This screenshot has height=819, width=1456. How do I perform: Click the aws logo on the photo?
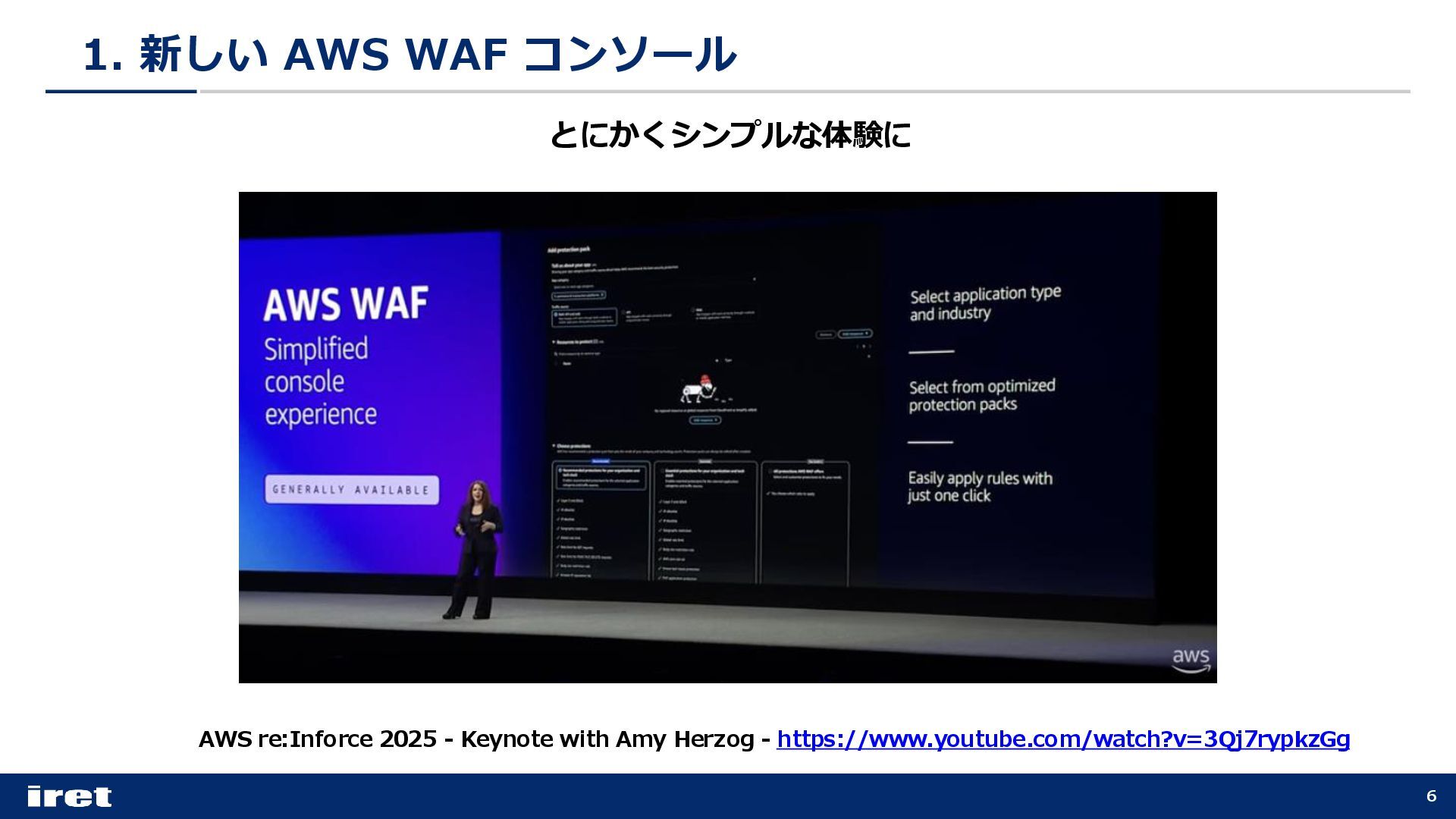point(1191,661)
